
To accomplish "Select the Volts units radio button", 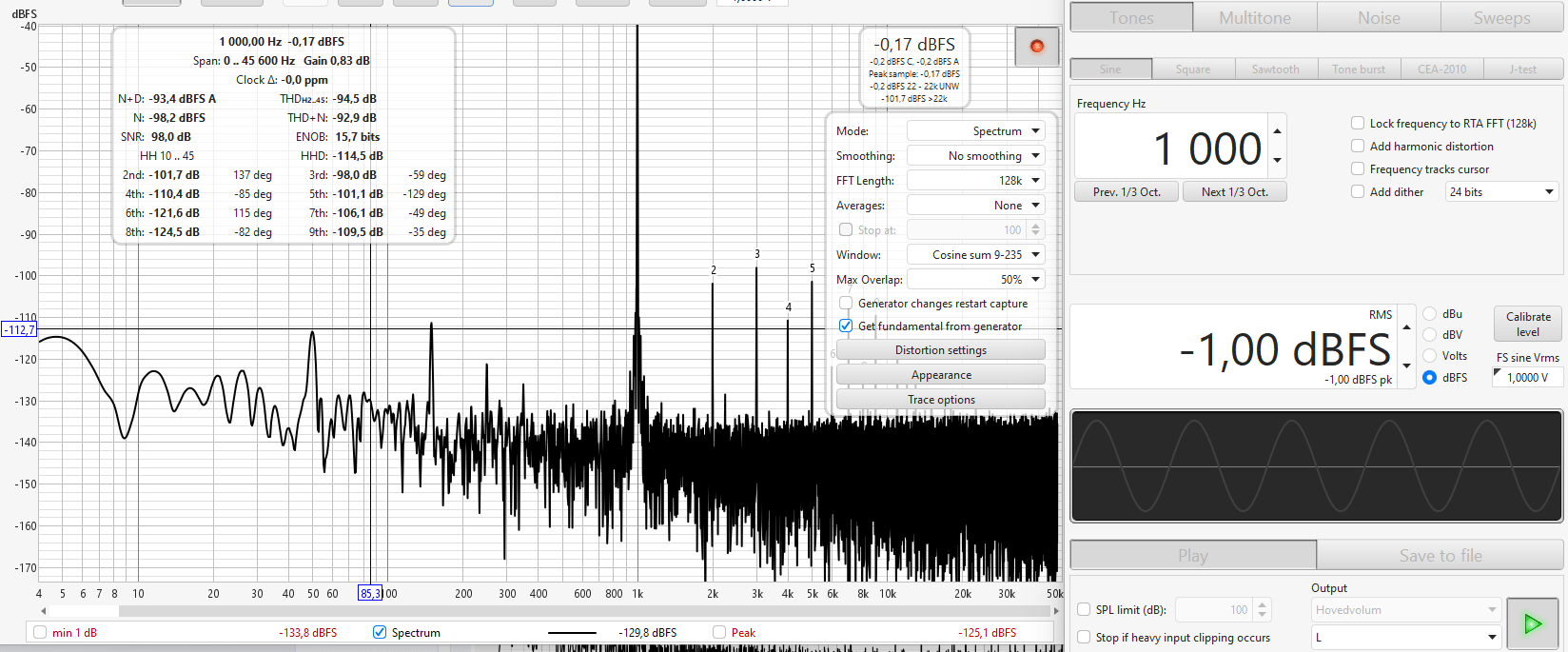I will pos(1430,355).
